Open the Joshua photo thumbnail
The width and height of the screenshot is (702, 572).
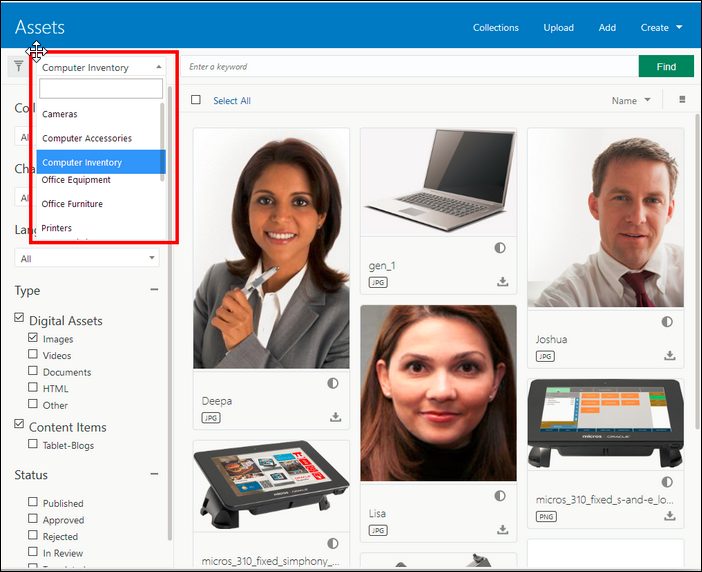tap(605, 218)
